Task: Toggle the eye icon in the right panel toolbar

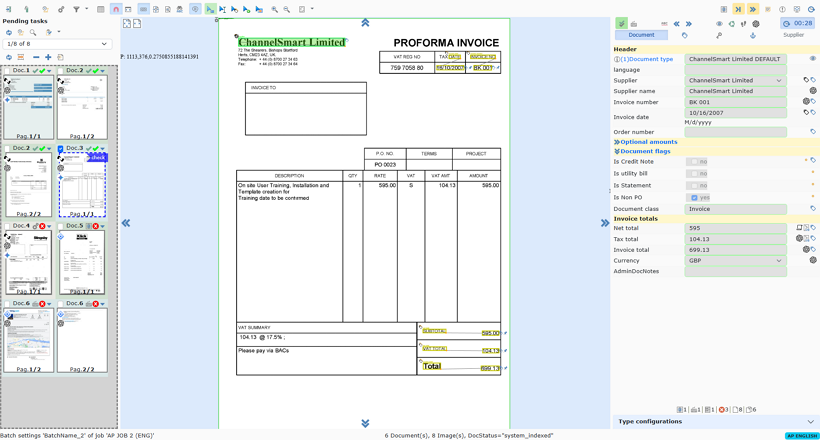Action: tap(719, 24)
